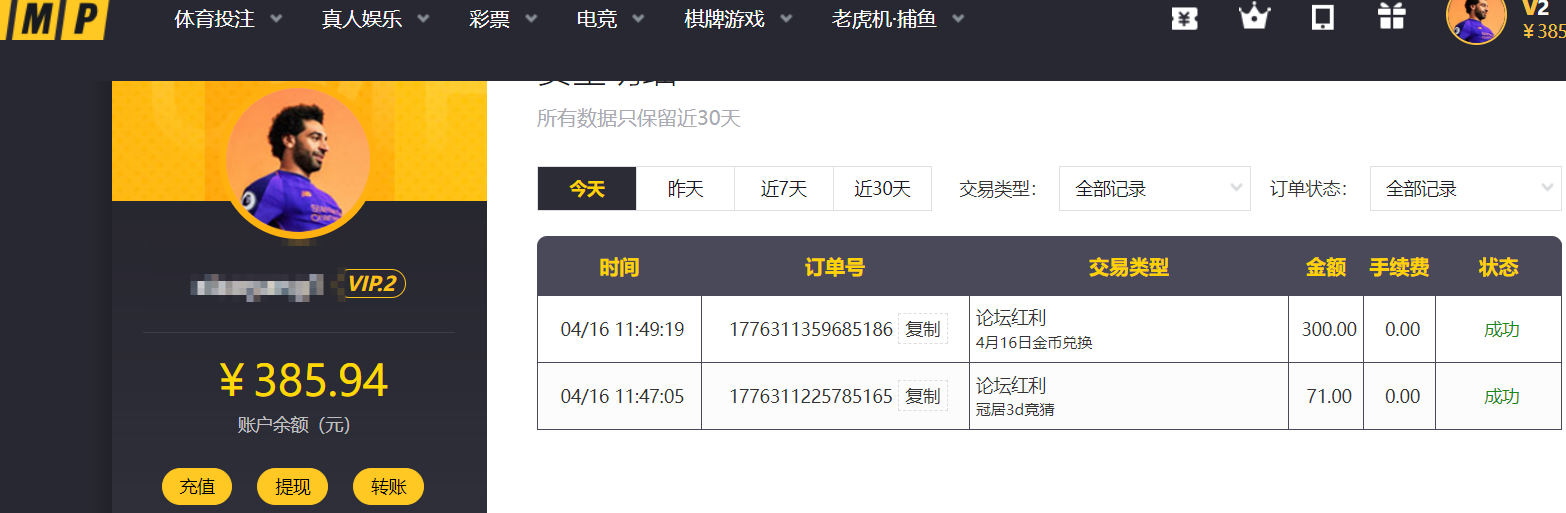Click the 所有数据只保留近30天 notice

639,118
